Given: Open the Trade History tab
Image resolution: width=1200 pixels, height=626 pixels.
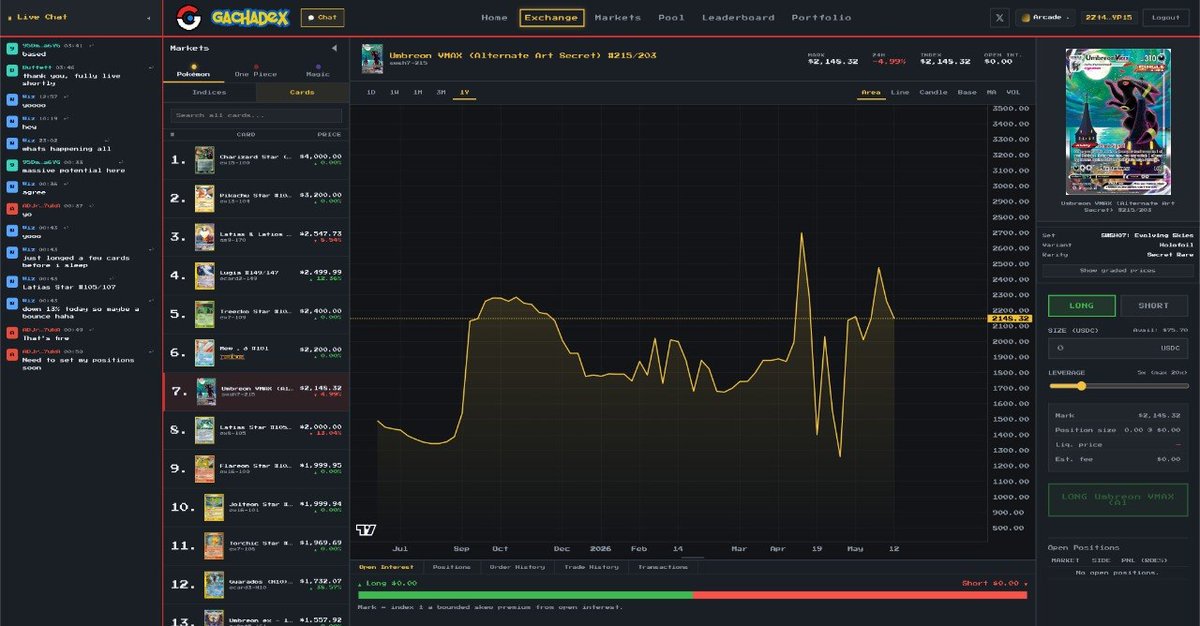Looking at the screenshot, I should (x=589, y=567).
